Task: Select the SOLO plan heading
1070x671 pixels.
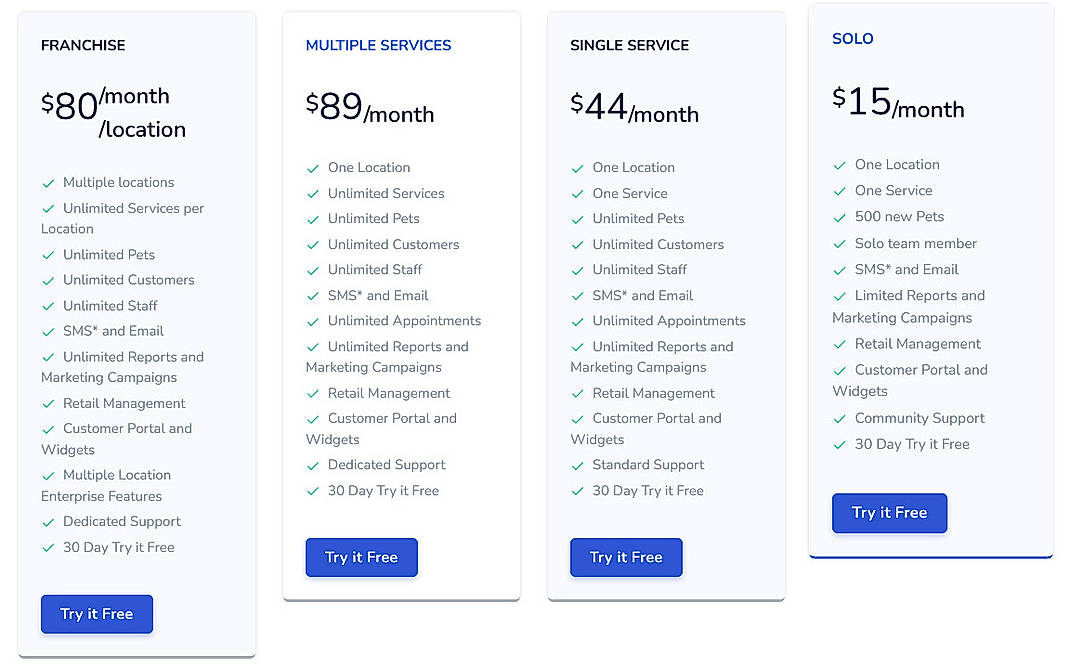Action: pyautogui.click(x=852, y=38)
